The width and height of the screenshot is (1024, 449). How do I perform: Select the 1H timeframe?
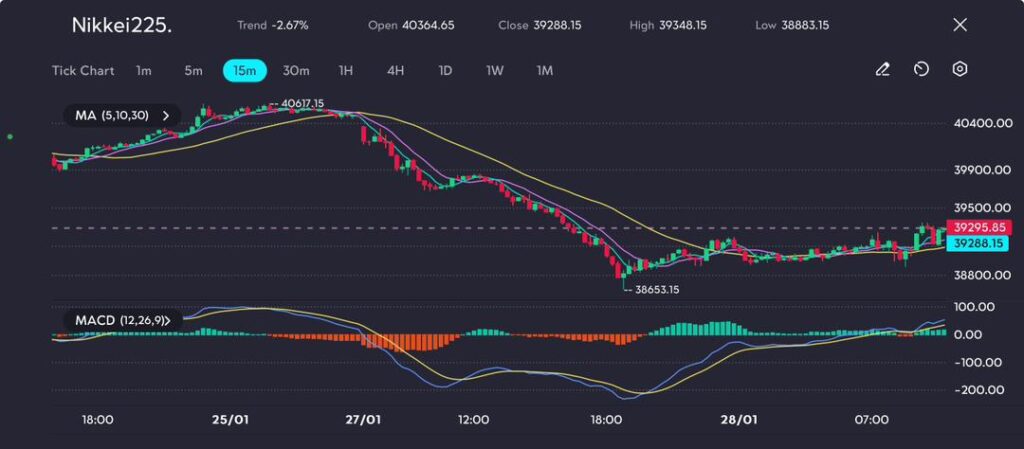click(x=346, y=70)
